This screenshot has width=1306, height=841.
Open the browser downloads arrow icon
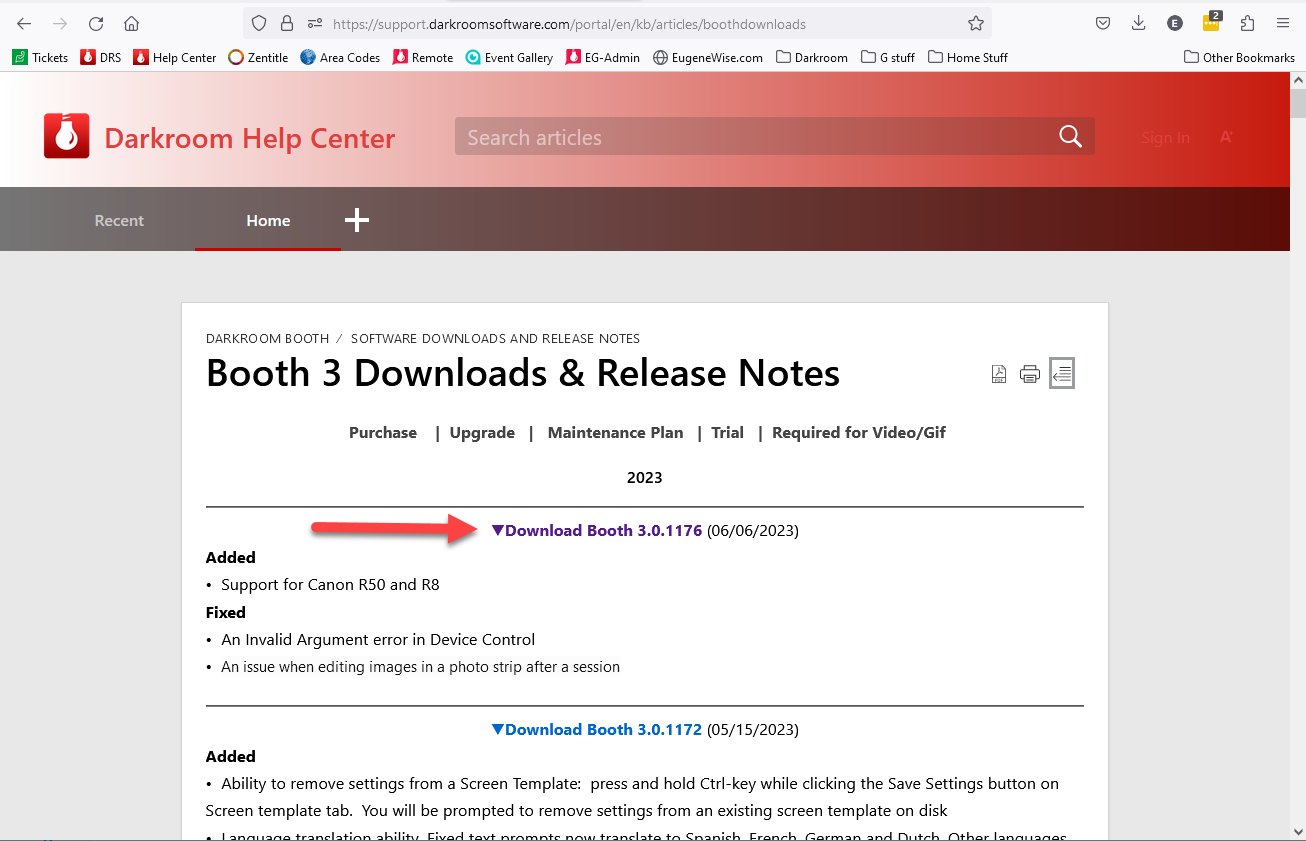click(1139, 23)
